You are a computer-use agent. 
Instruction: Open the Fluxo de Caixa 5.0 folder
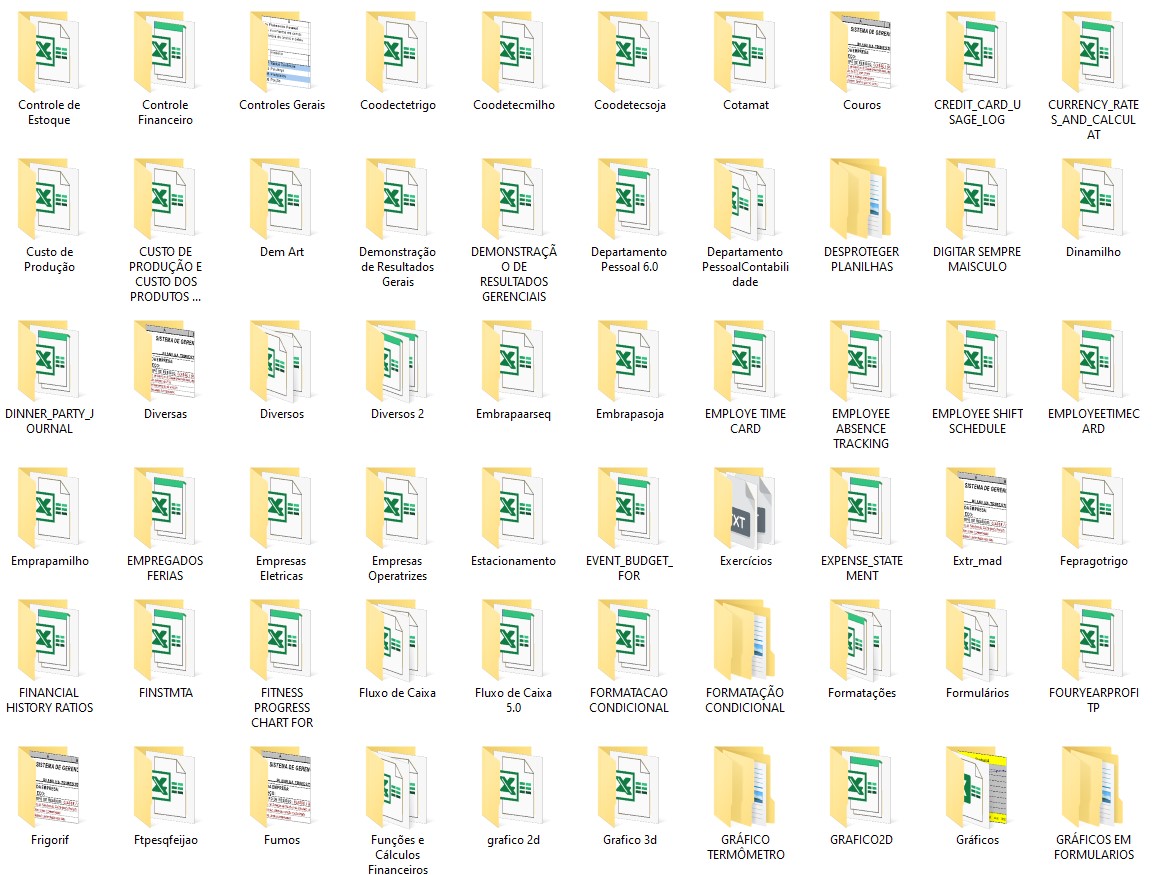pos(513,639)
